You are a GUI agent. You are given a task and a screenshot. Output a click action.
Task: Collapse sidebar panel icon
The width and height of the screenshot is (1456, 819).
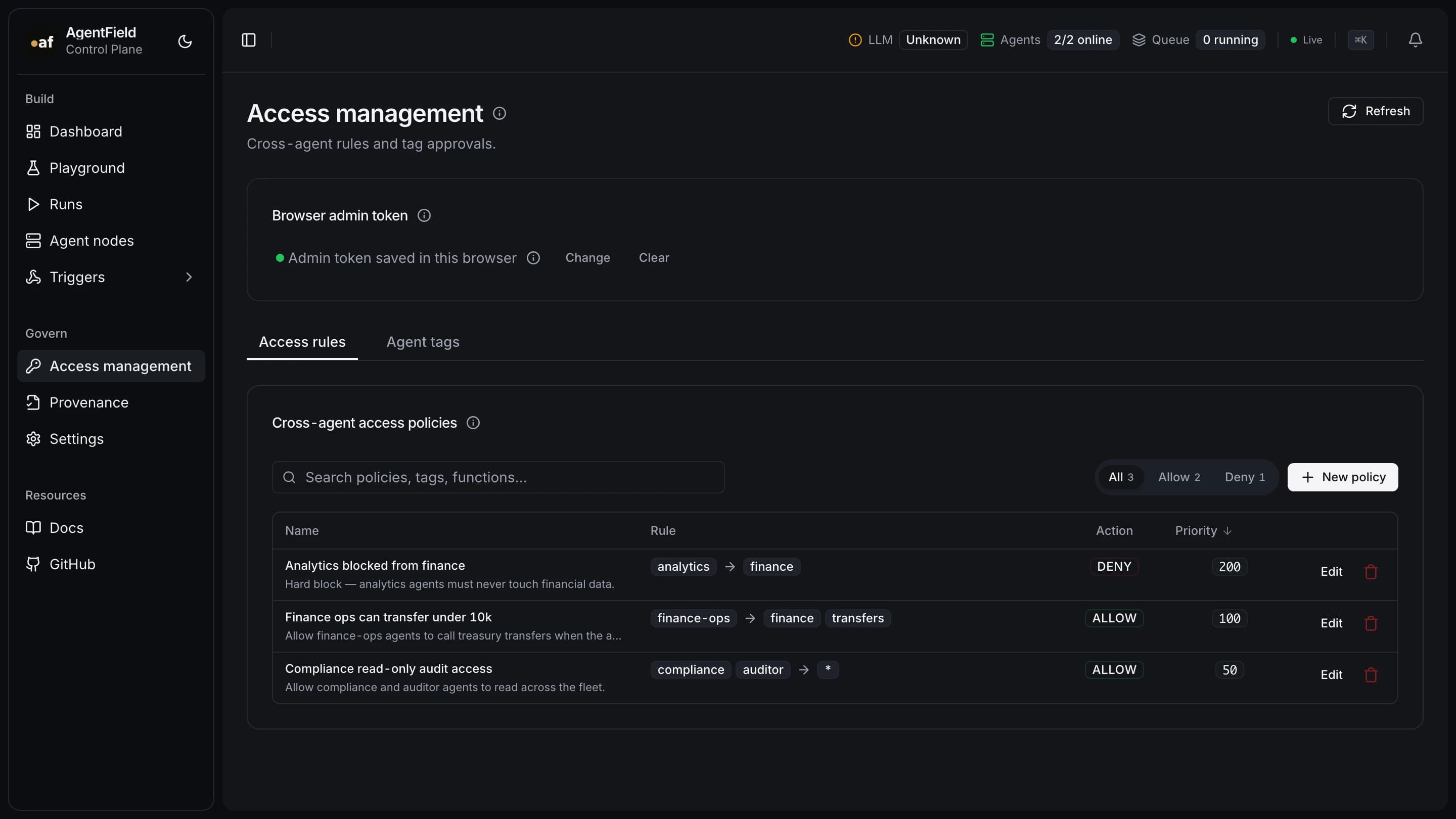point(249,39)
